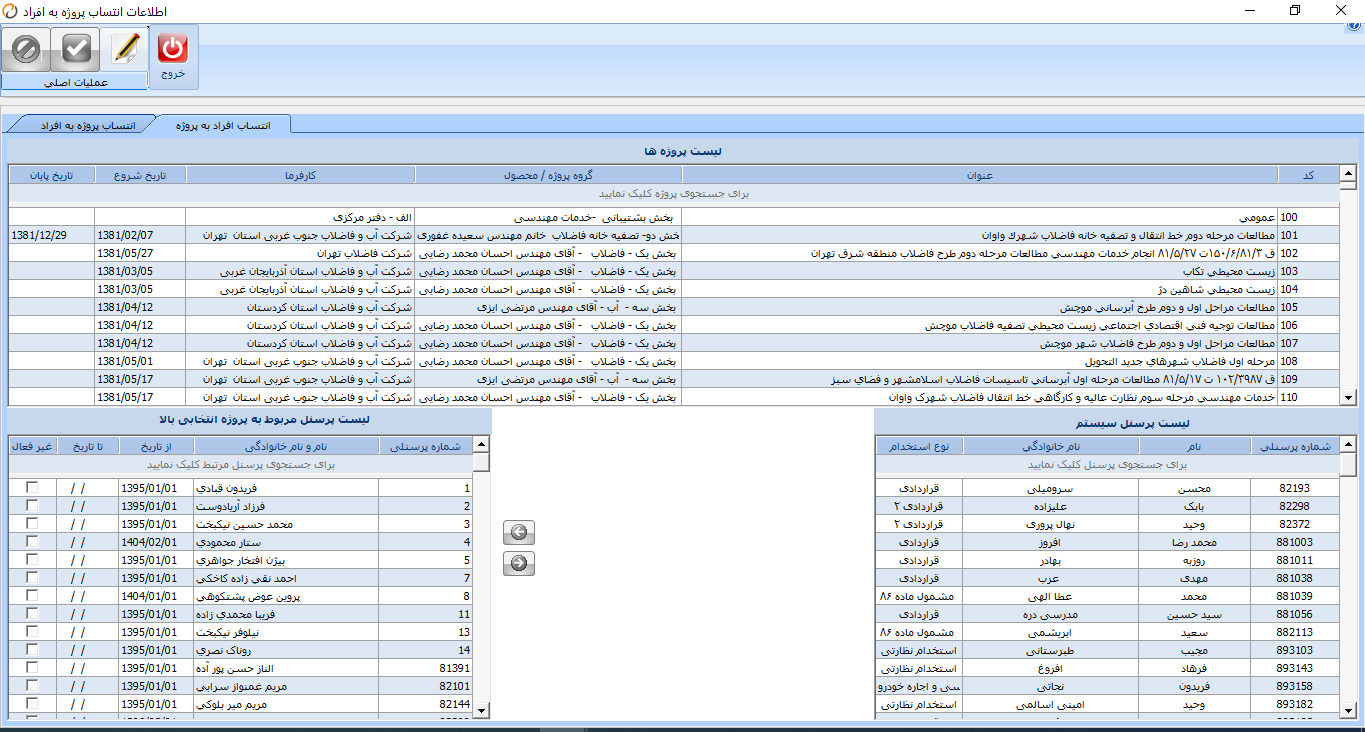Click the down arrow of projects list scrollbar
Image resolution: width=1365 pixels, height=732 pixels.
pyautogui.click(x=1348, y=398)
